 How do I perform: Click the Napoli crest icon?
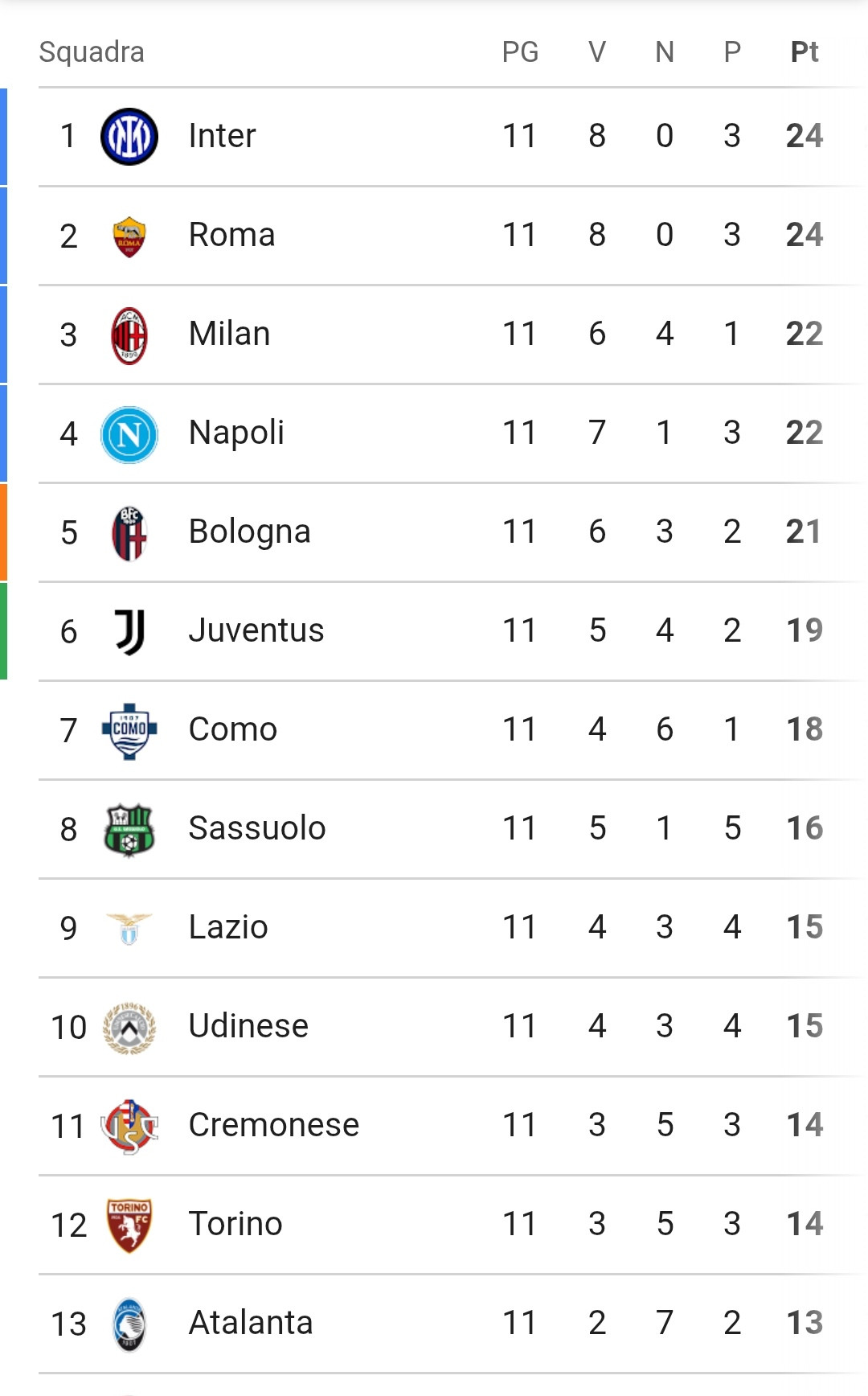(x=129, y=434)
